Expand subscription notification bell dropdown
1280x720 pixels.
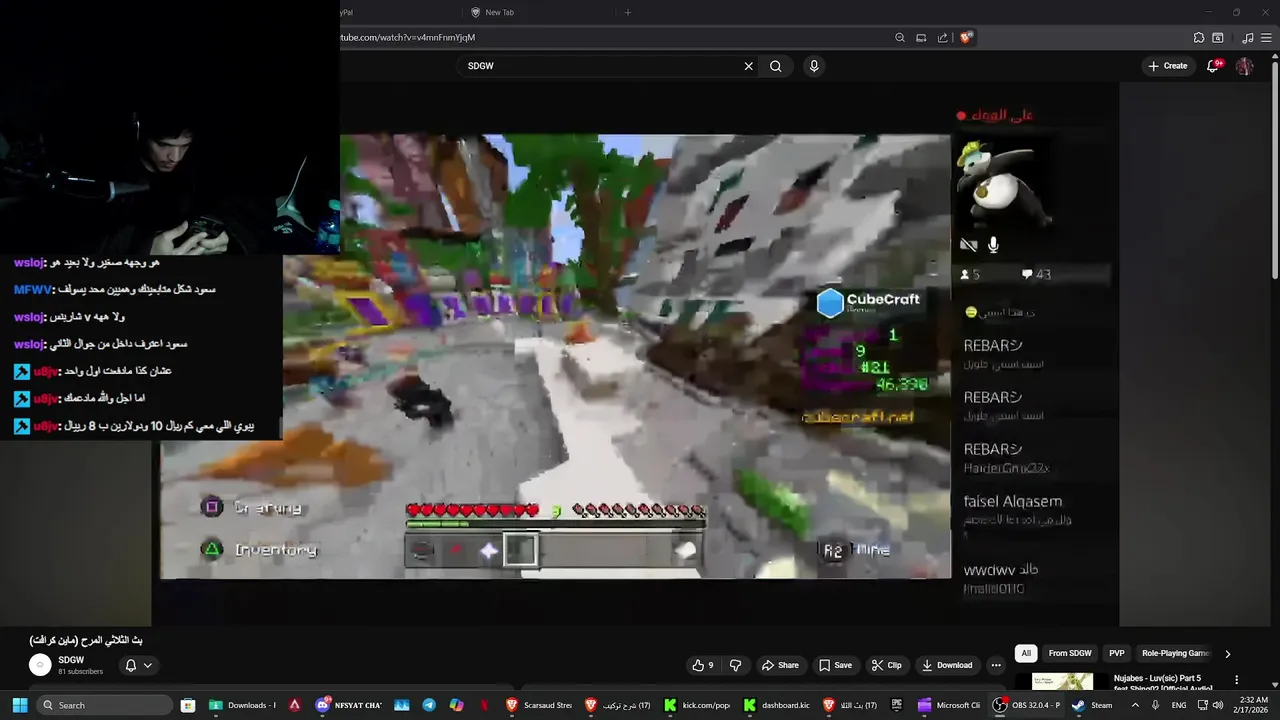(139, 665)
